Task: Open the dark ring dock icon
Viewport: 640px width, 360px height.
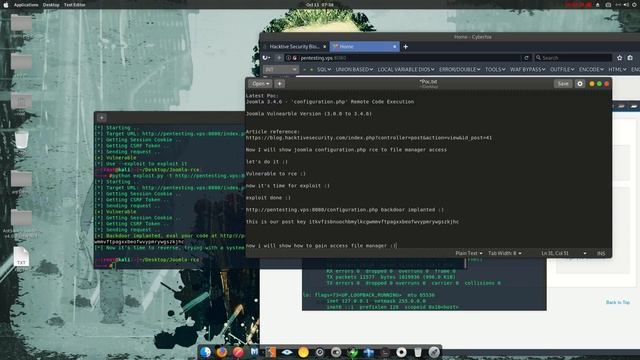Action: click(x=320, y=352)
